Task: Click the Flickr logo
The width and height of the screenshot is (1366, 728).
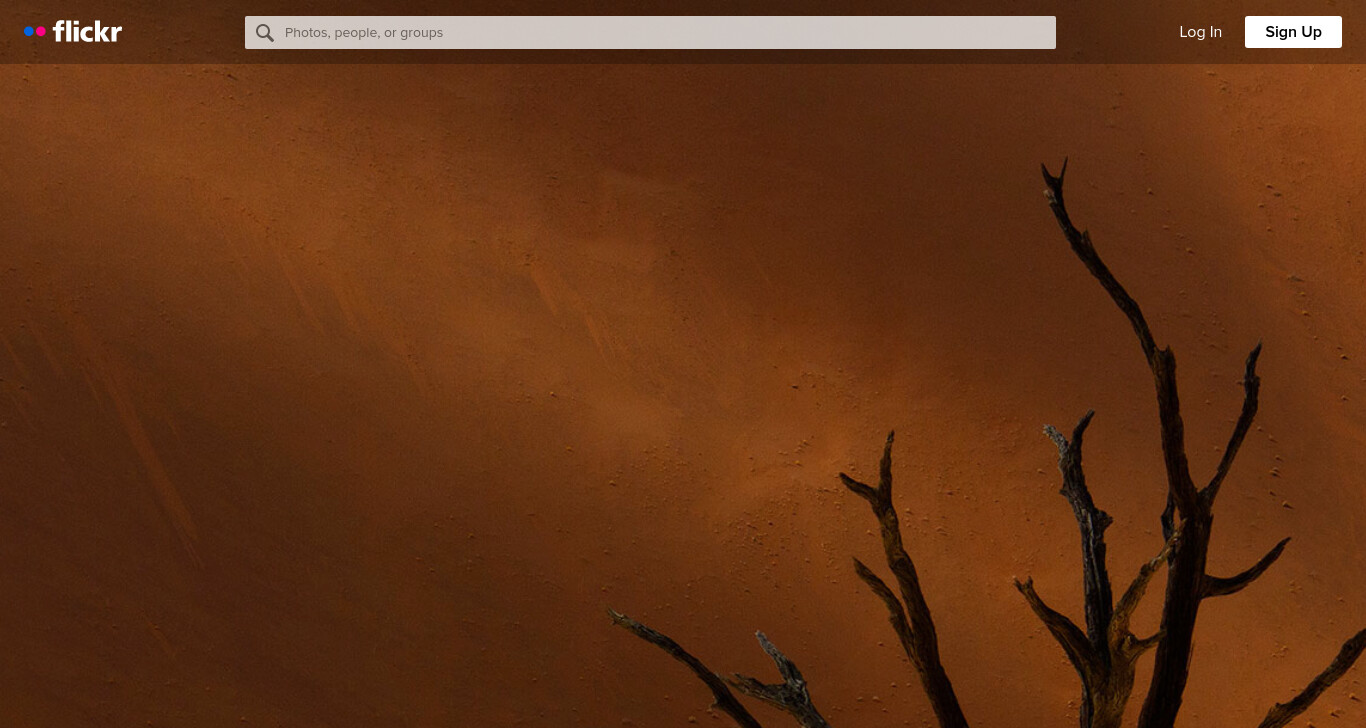Action: pyautogui.click(x=73, y=32)
